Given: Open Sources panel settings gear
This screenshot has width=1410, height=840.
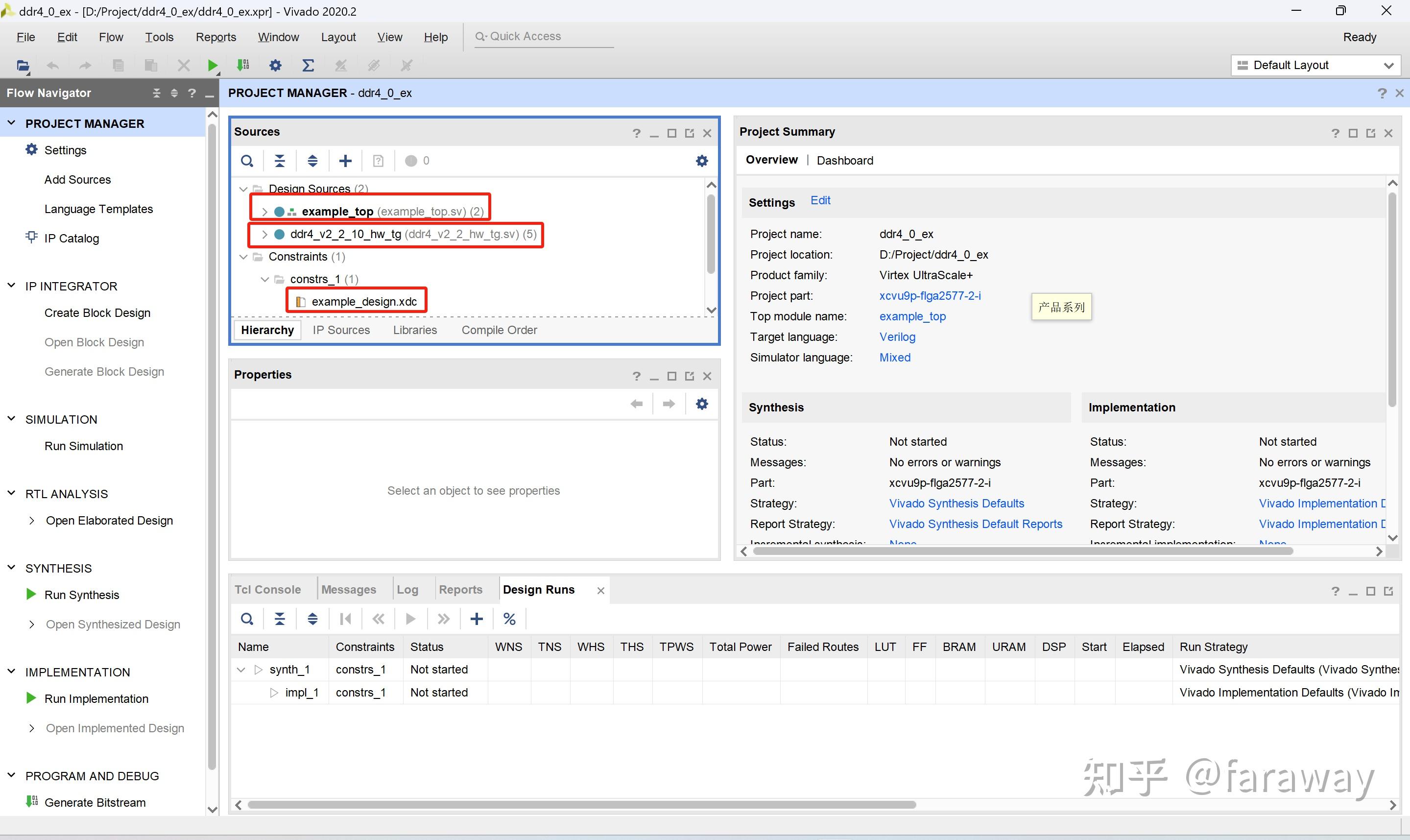Looking at the screenshot, I should tap(702, 161).
